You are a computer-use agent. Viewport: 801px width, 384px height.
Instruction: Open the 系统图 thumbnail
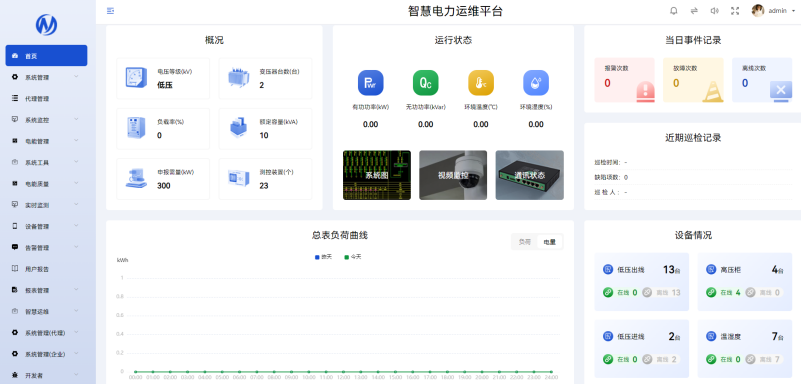tap(377, 175)
